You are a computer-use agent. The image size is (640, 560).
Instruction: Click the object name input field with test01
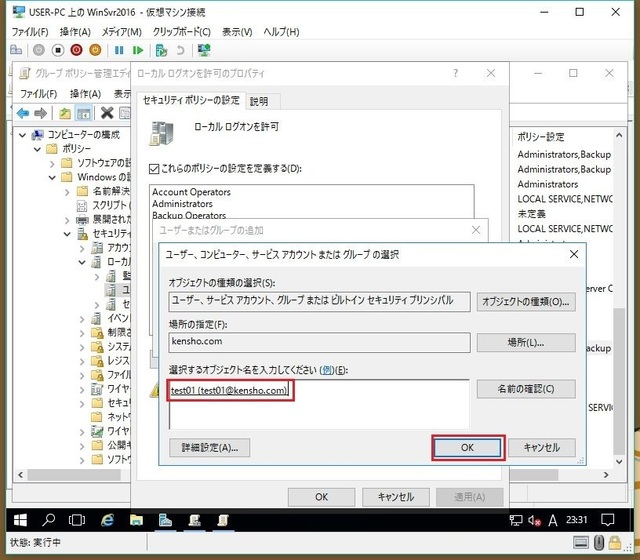click(316, 403)
